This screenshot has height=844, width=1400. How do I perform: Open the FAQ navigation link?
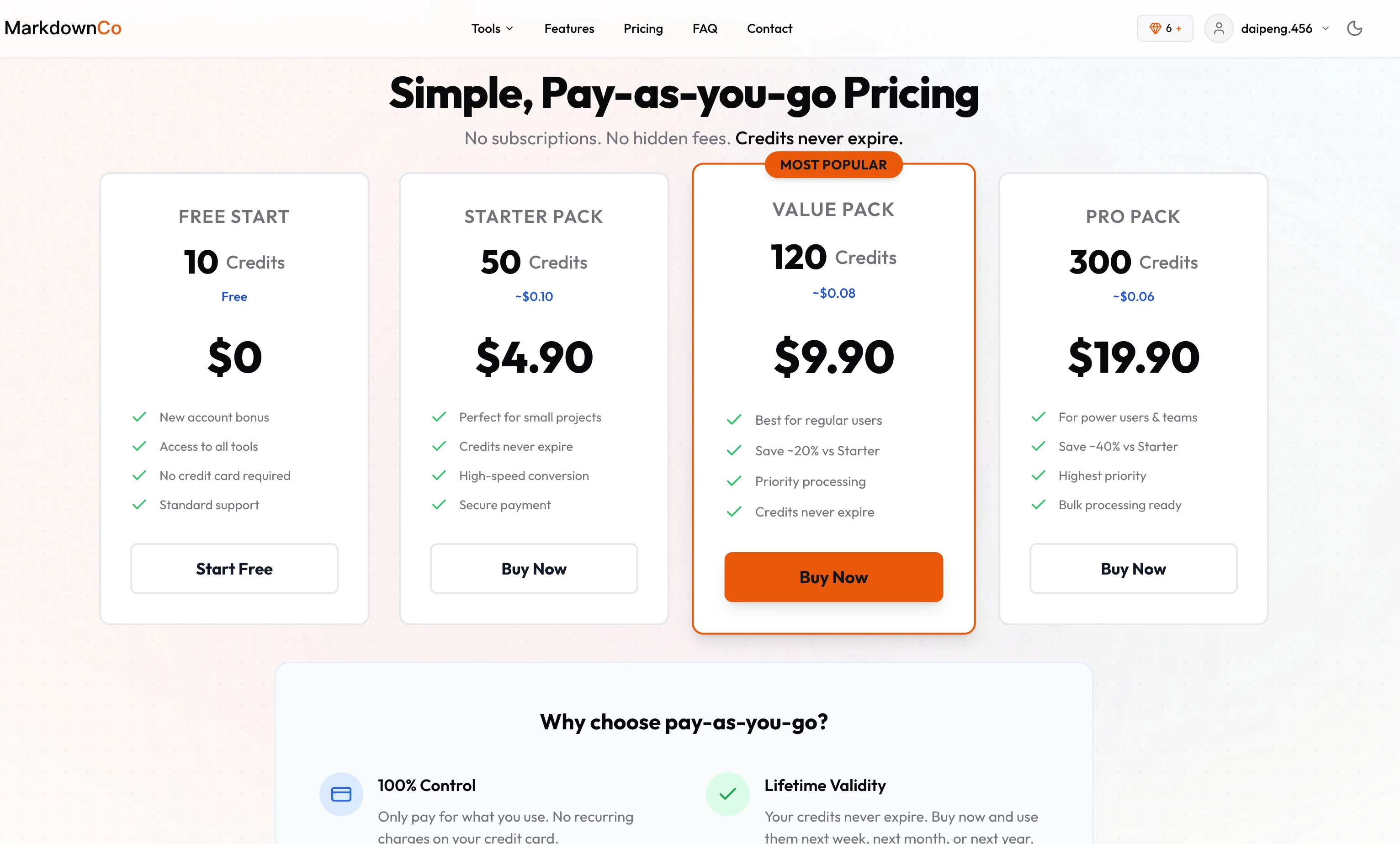click(x=705, y=28)
